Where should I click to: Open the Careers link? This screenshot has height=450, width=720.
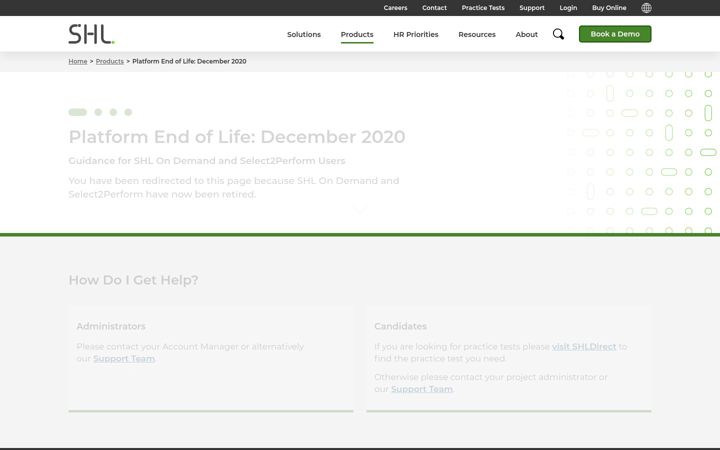395,8
